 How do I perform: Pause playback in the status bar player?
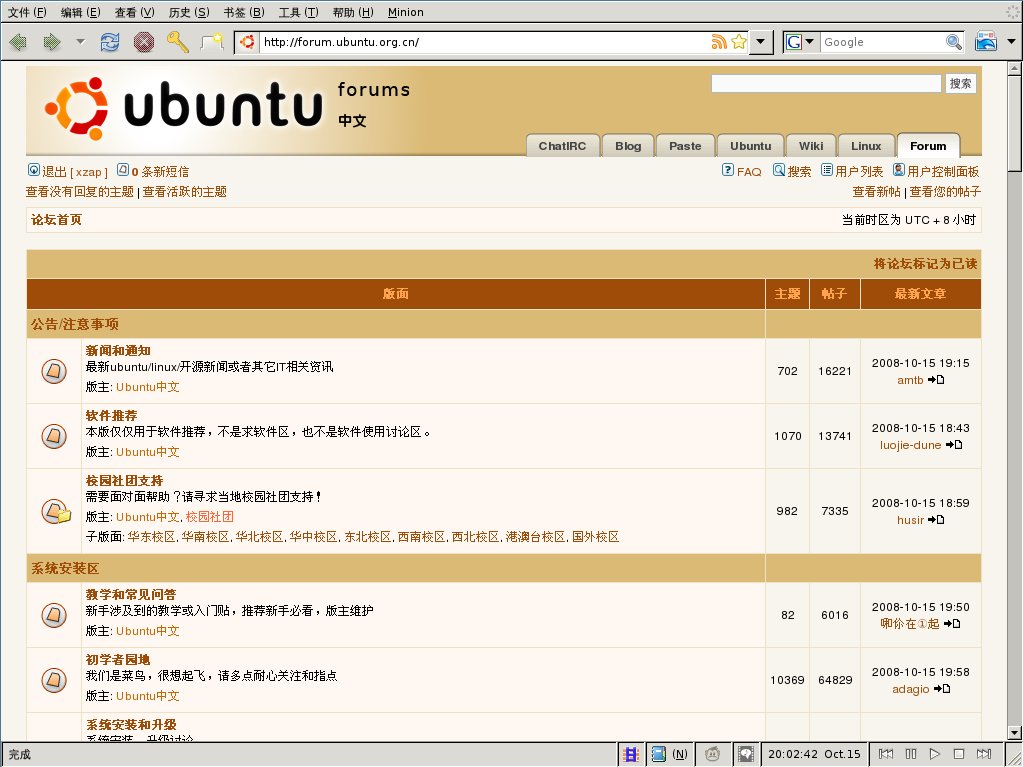pyautogui.click(x=911, y=754)
